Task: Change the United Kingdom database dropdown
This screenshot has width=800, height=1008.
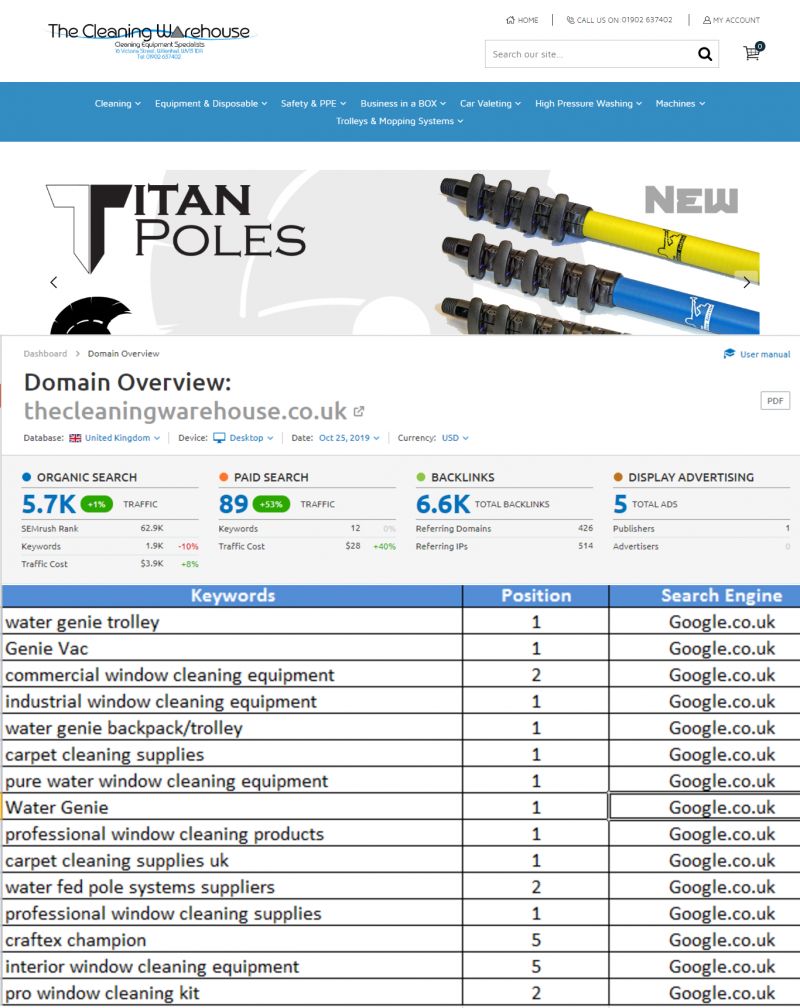Action: (122, 438)
